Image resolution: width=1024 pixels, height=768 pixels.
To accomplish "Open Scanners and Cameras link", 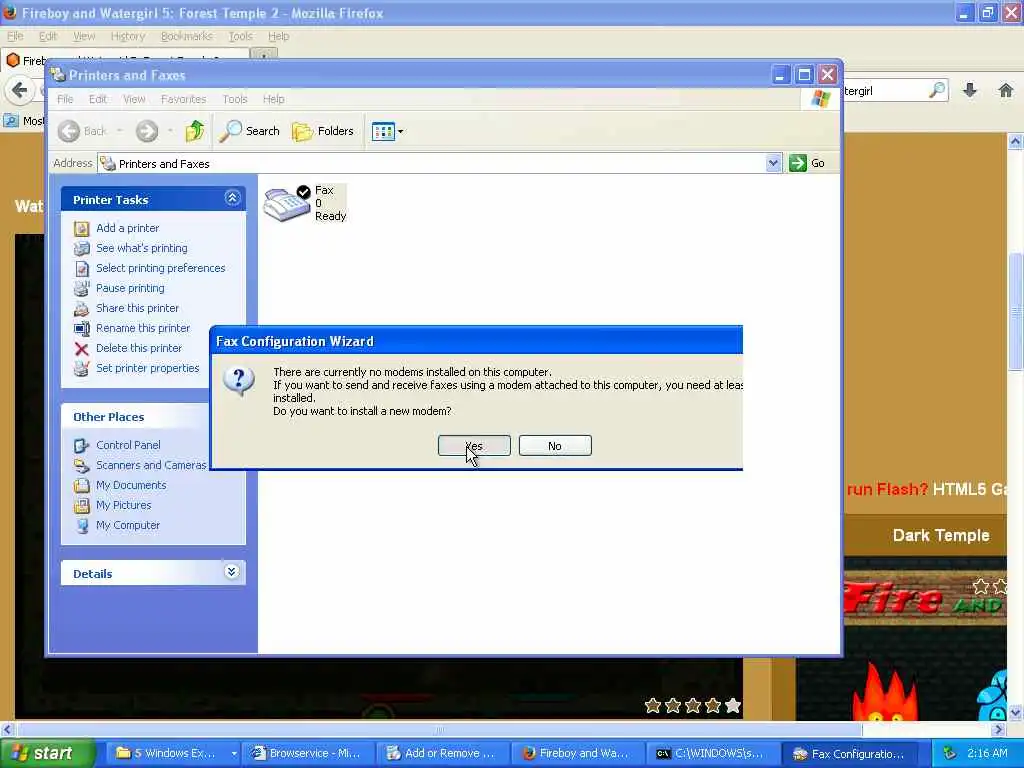I will (151, 465).
